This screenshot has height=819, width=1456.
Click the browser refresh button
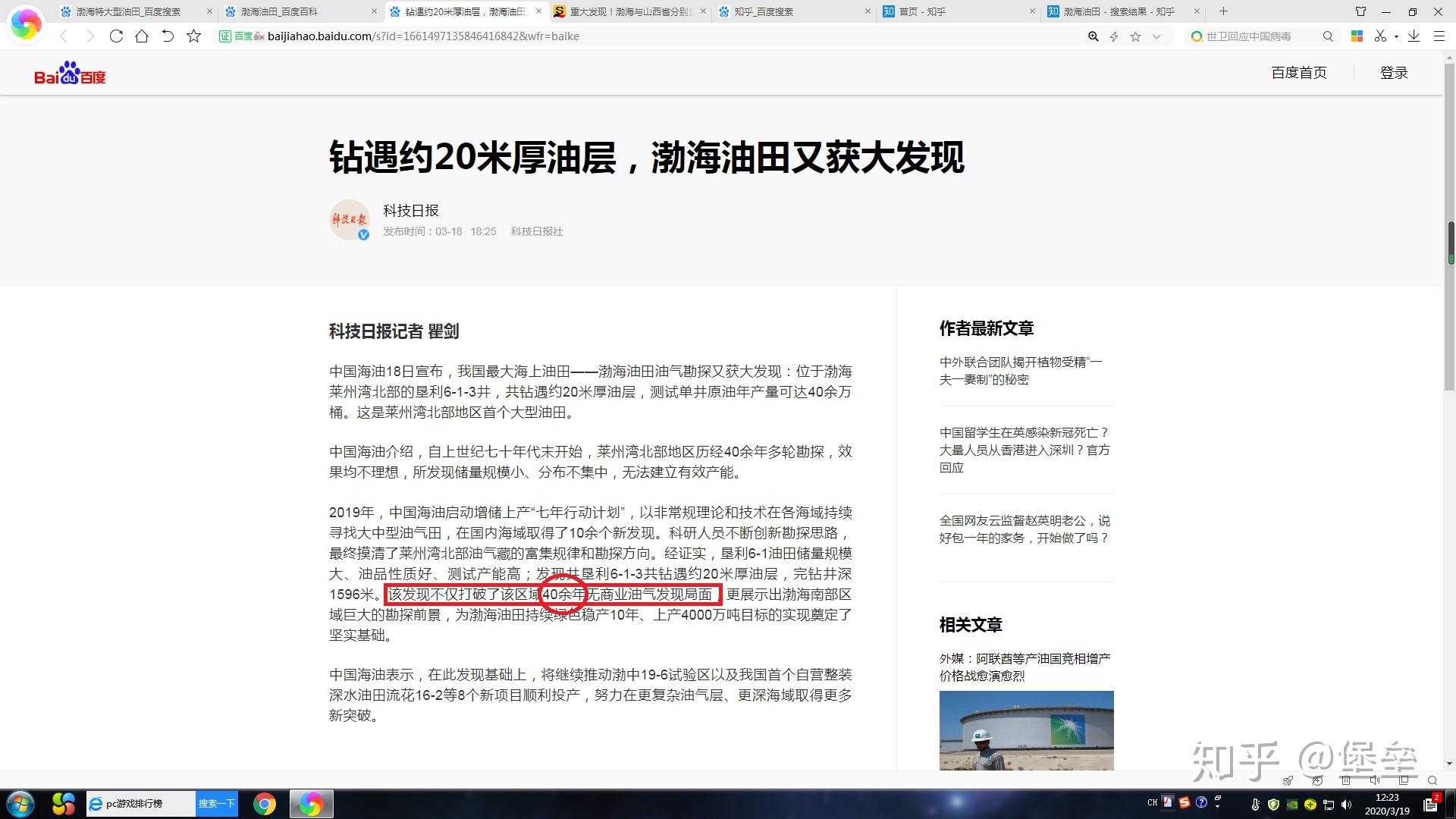click(x=116, y=36)
